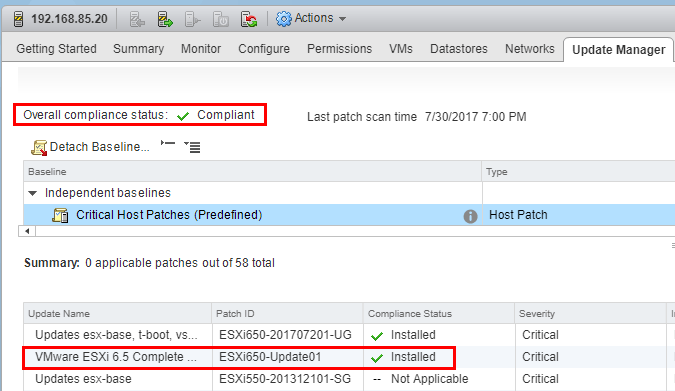Sort by the Patch ID column header

coord(287,313)
